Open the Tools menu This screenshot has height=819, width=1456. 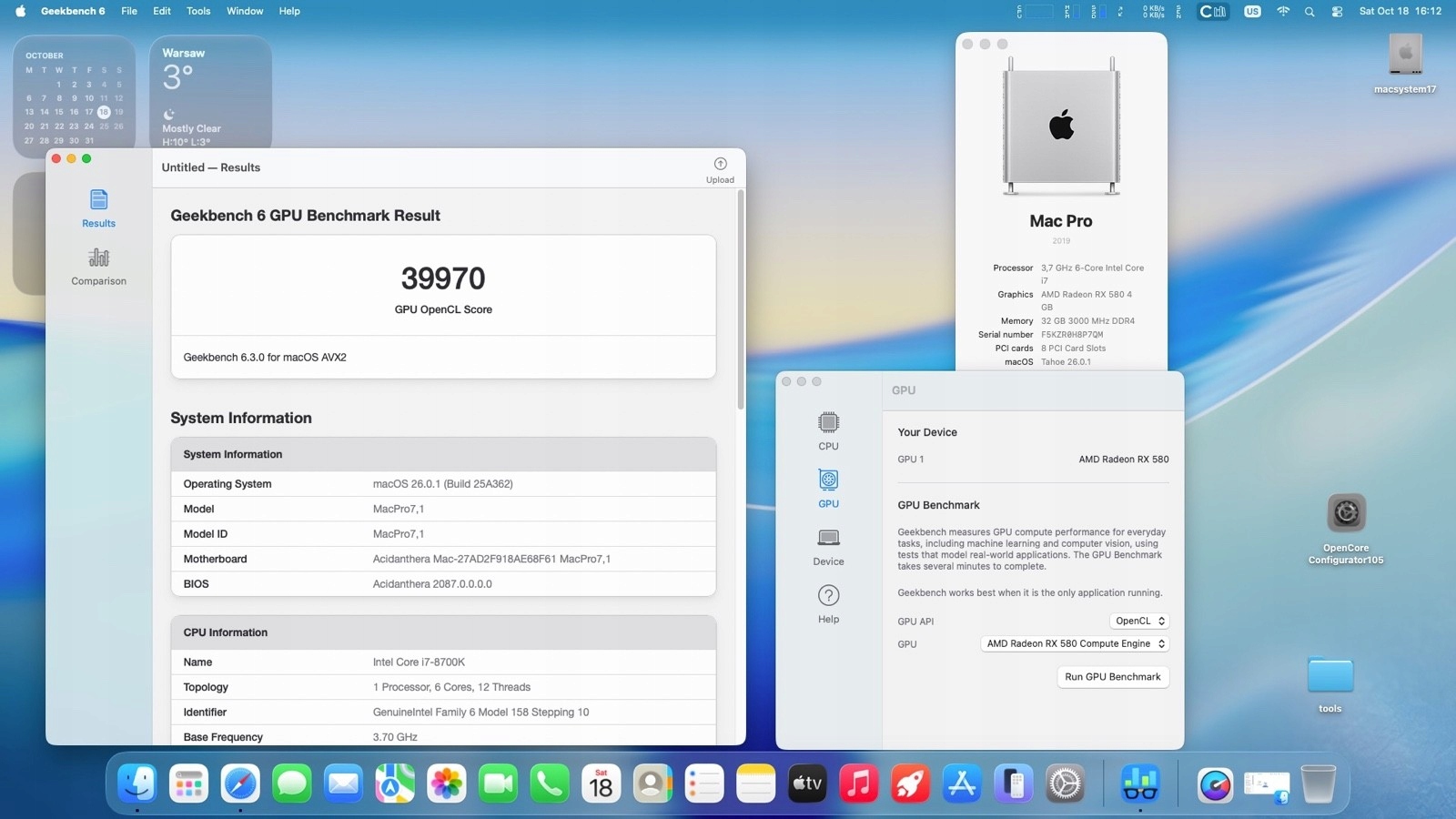pos(198,11)
